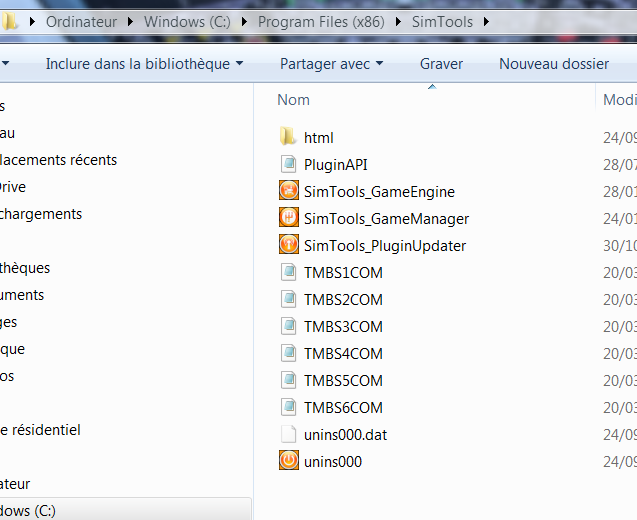Open Emplacements récents in navigation pane
637x520 pixels.
click(x=58, y=160)
